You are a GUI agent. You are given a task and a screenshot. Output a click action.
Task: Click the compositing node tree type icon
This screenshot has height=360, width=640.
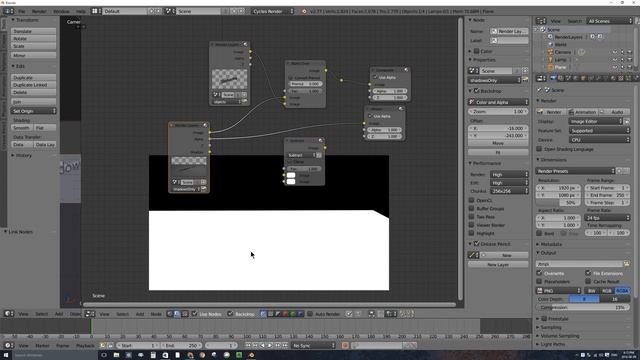coord(177,314)
